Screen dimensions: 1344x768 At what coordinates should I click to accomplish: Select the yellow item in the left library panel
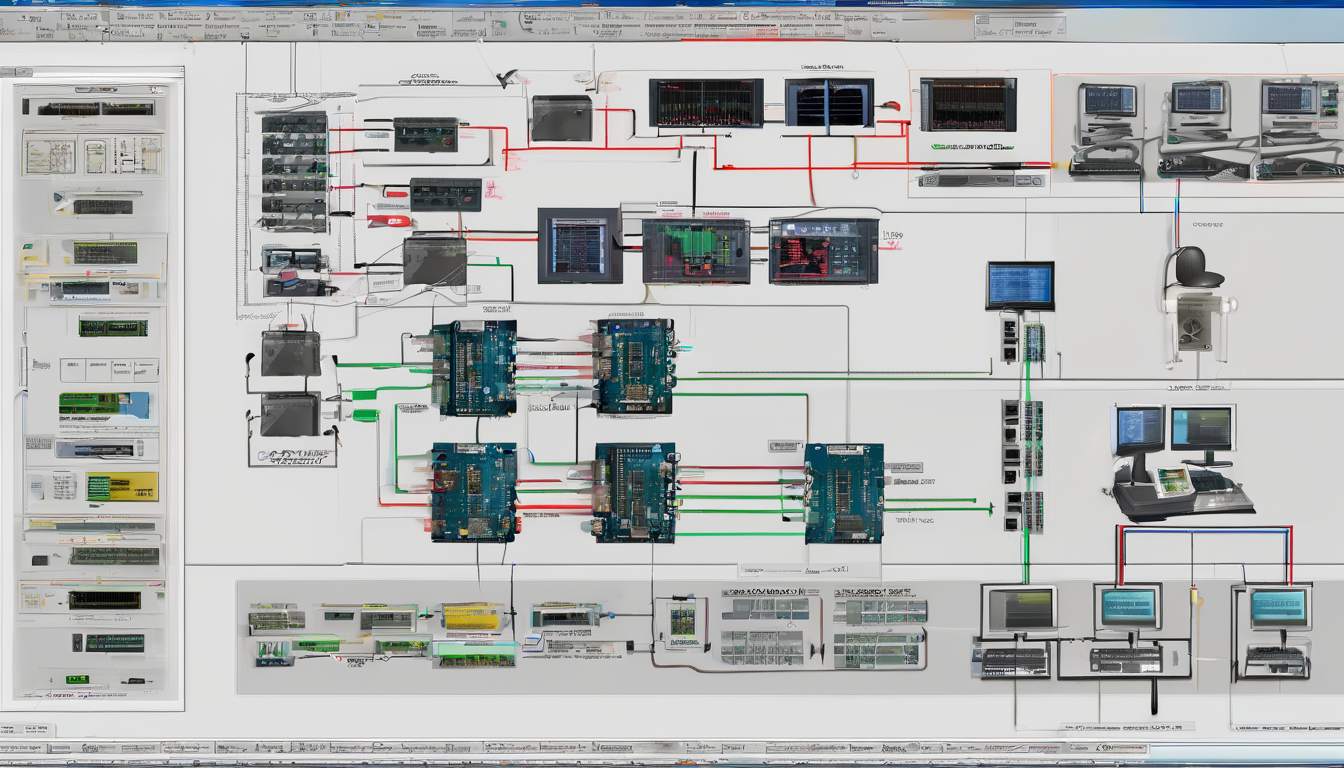[x=122, y=487]
